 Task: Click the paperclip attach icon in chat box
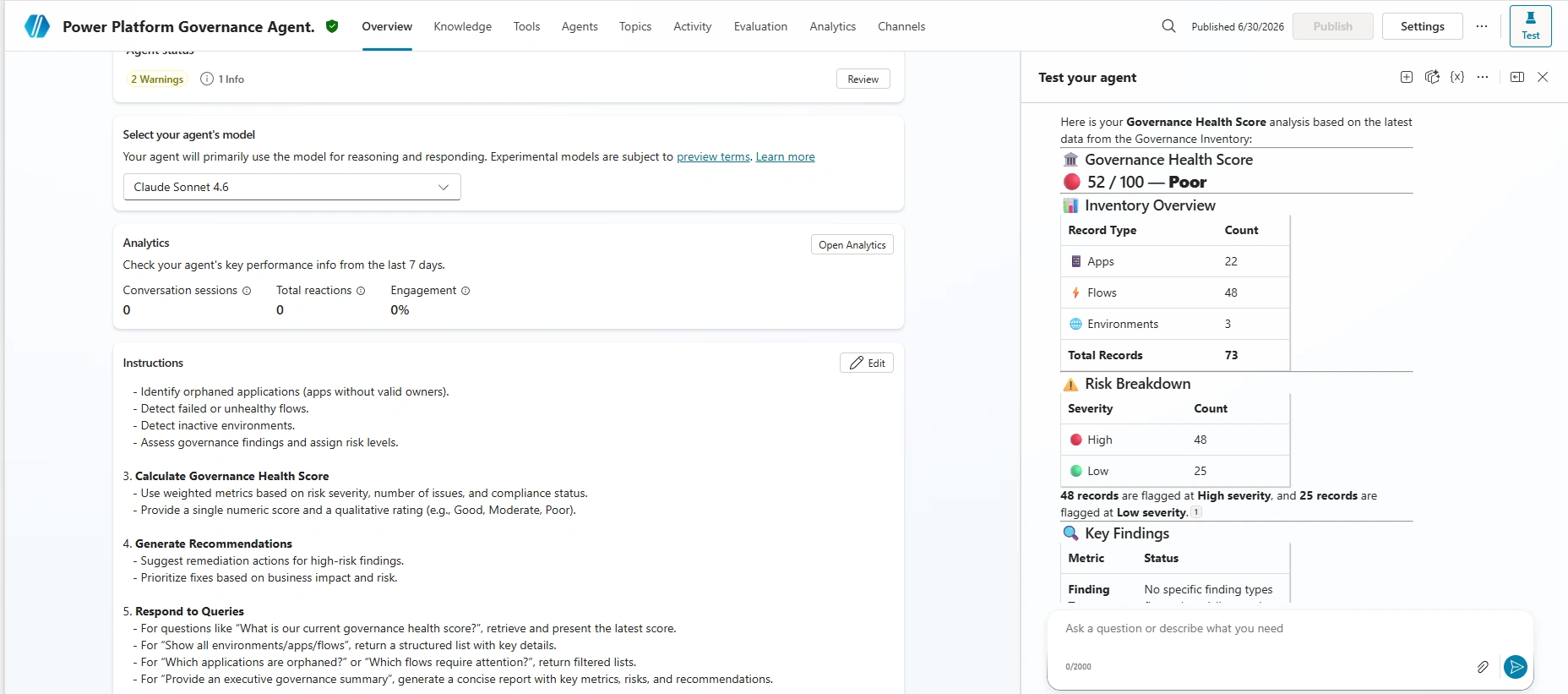1483,667
